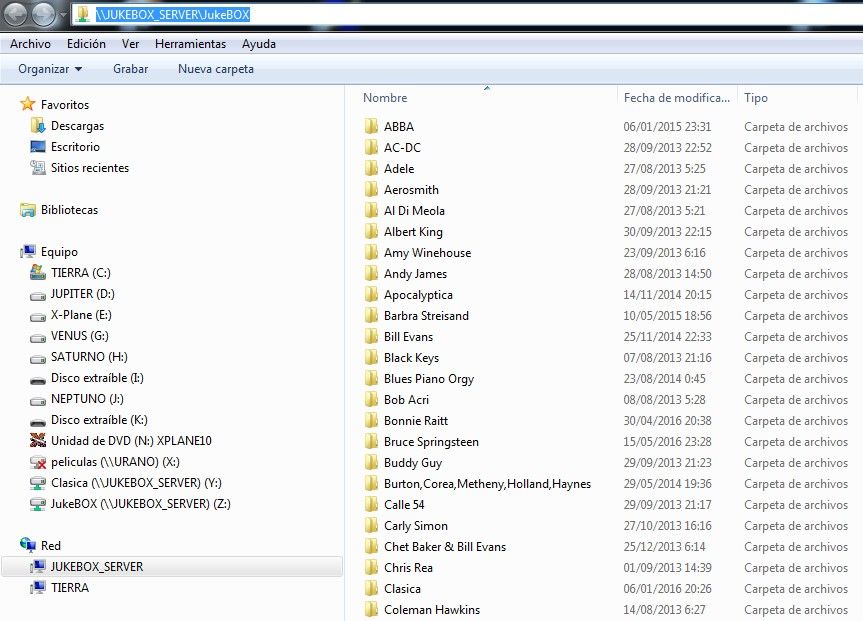The width and height of the screenshot is (863, 621).
Task: Click the Equipo computer icon
Action: coord(28,252)
